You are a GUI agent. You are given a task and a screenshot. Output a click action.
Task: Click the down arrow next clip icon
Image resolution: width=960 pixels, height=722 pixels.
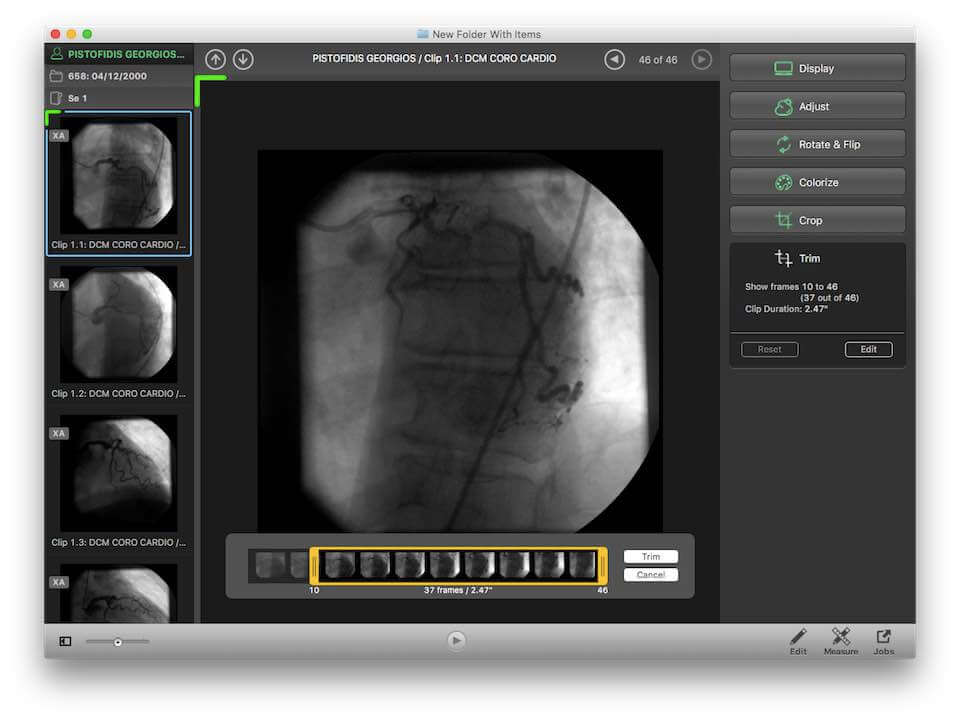pos(243,60)
